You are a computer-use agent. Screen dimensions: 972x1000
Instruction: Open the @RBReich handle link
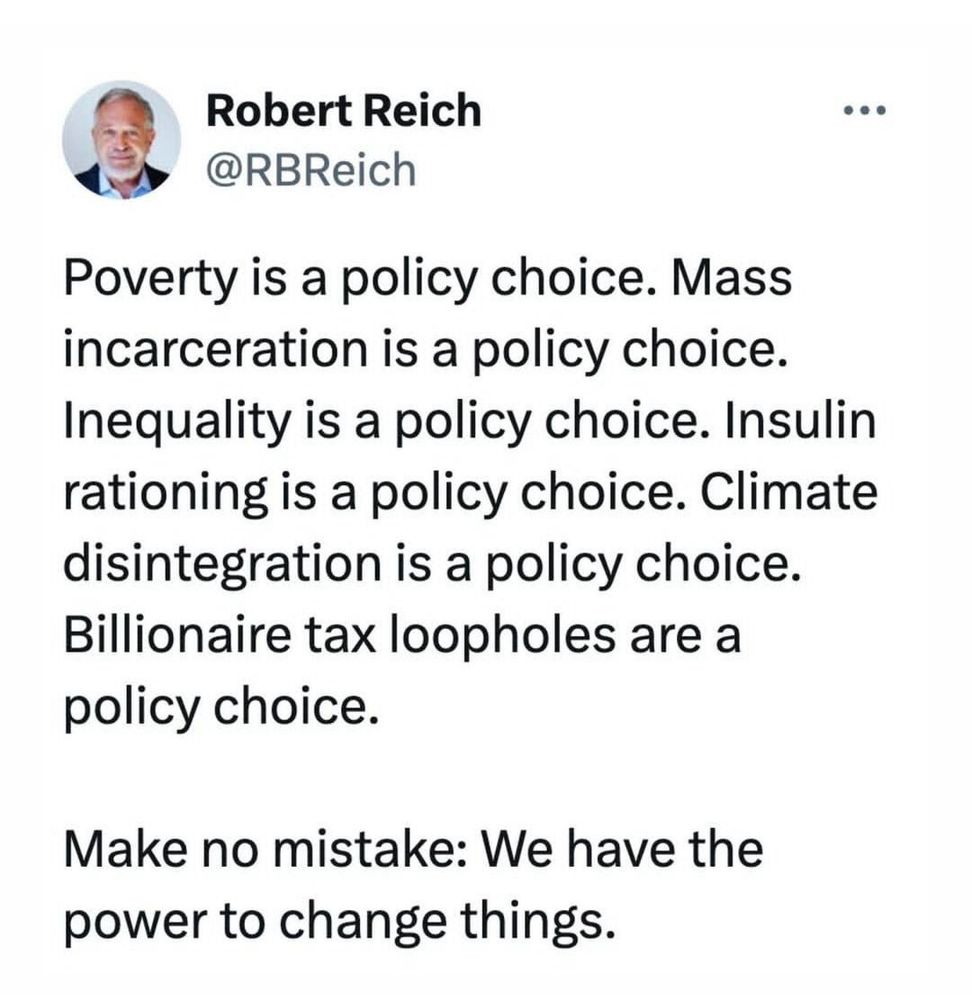point(311,170)
